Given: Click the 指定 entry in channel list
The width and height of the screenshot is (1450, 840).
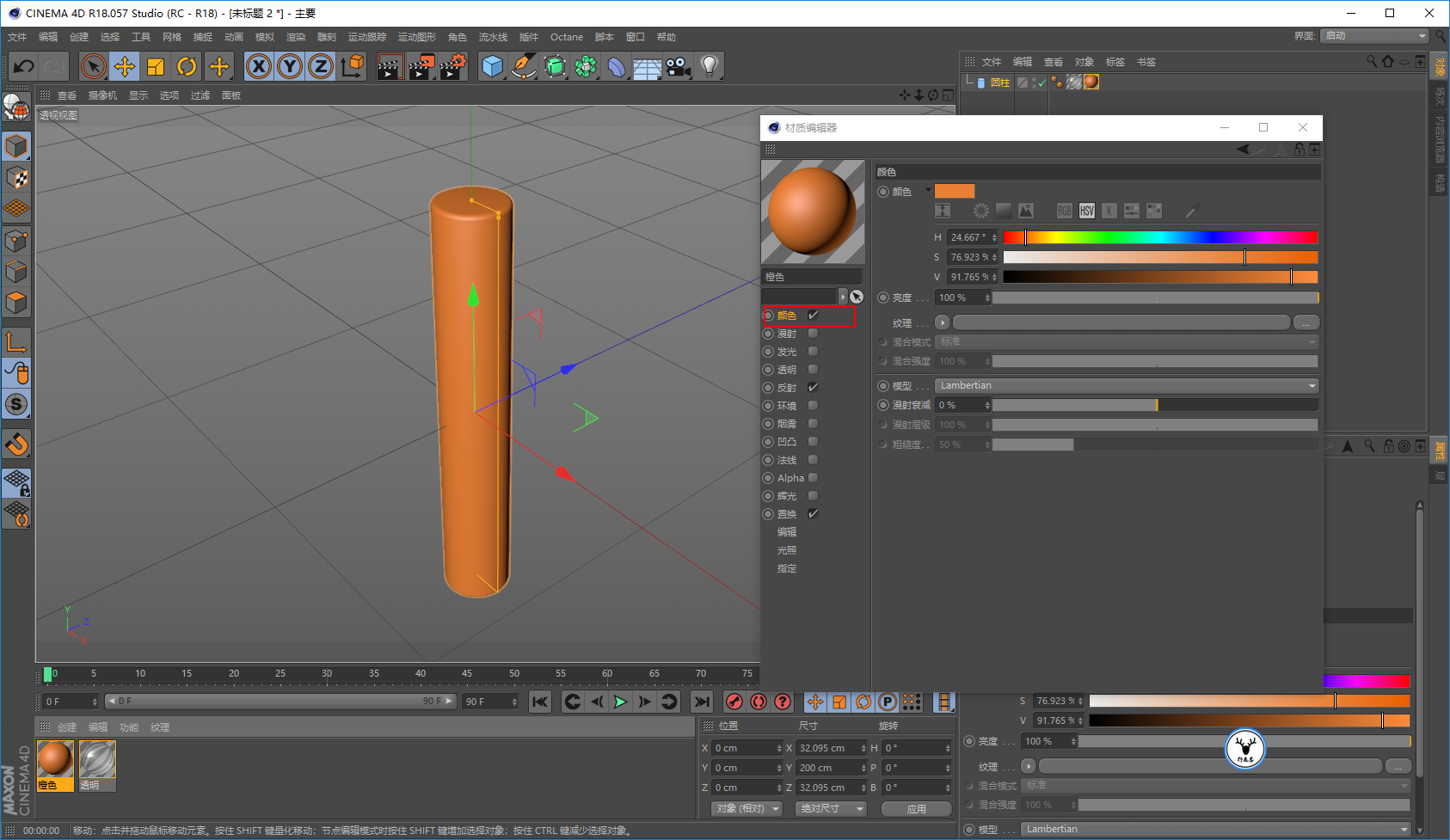Looking at the screenshot, I should click(x=787, y=568).
